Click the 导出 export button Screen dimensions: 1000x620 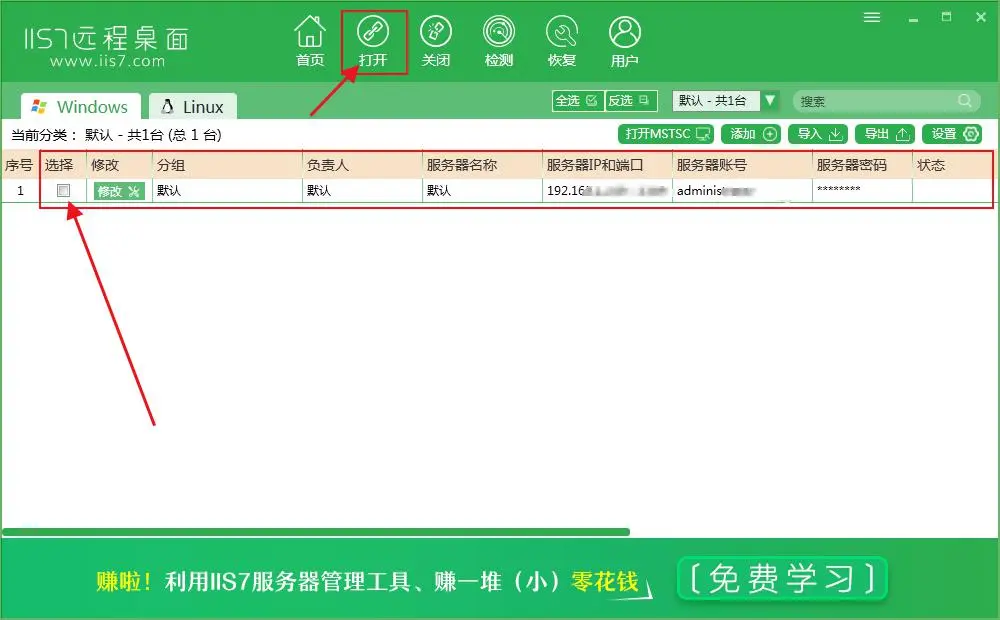(x=885, y=134)
